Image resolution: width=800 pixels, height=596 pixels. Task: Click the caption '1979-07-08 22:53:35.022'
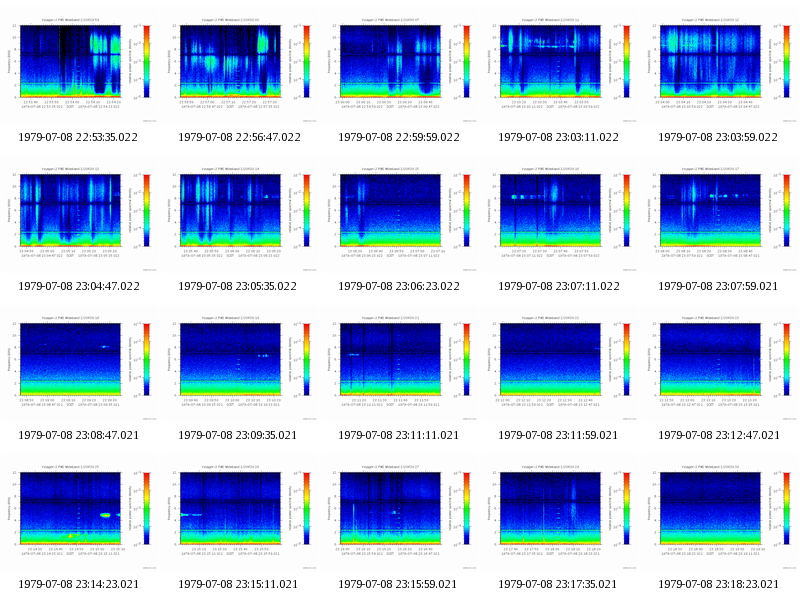click(78, 137)
